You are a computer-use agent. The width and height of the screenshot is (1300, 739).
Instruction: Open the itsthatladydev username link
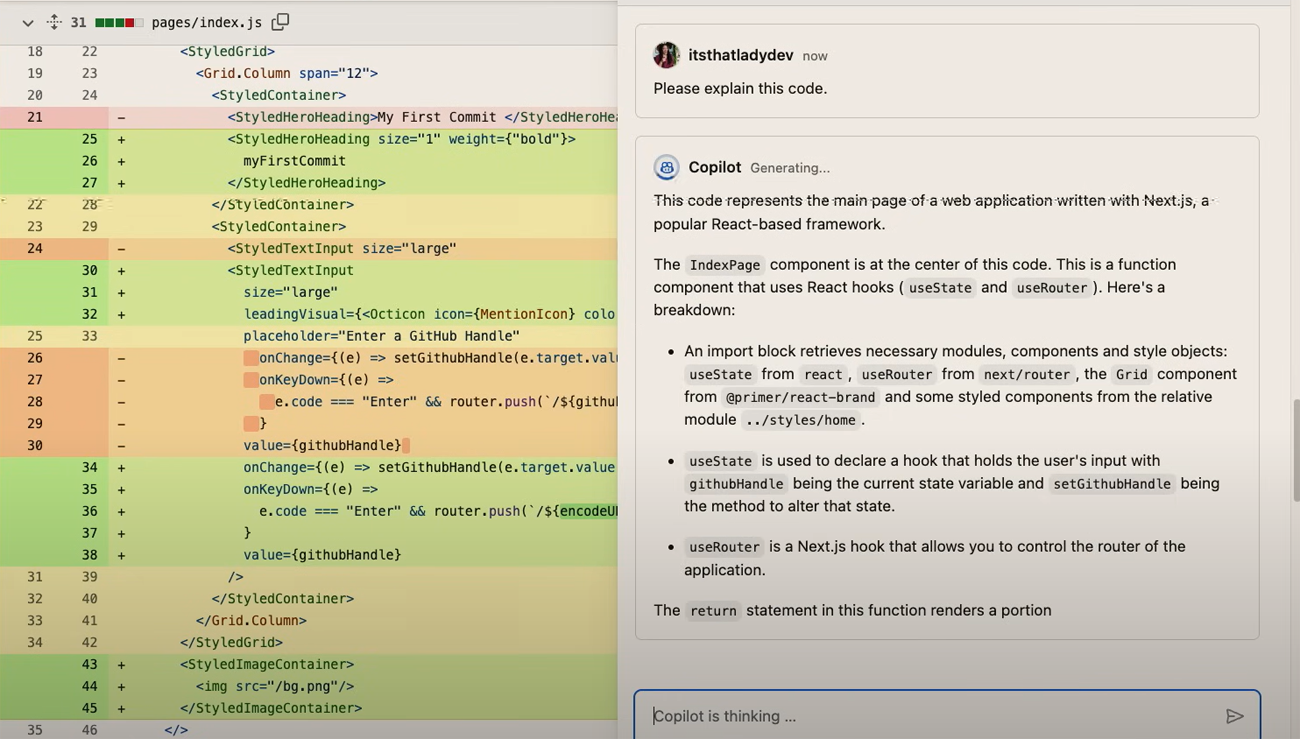pyautogui.click(x=741, y=55)
